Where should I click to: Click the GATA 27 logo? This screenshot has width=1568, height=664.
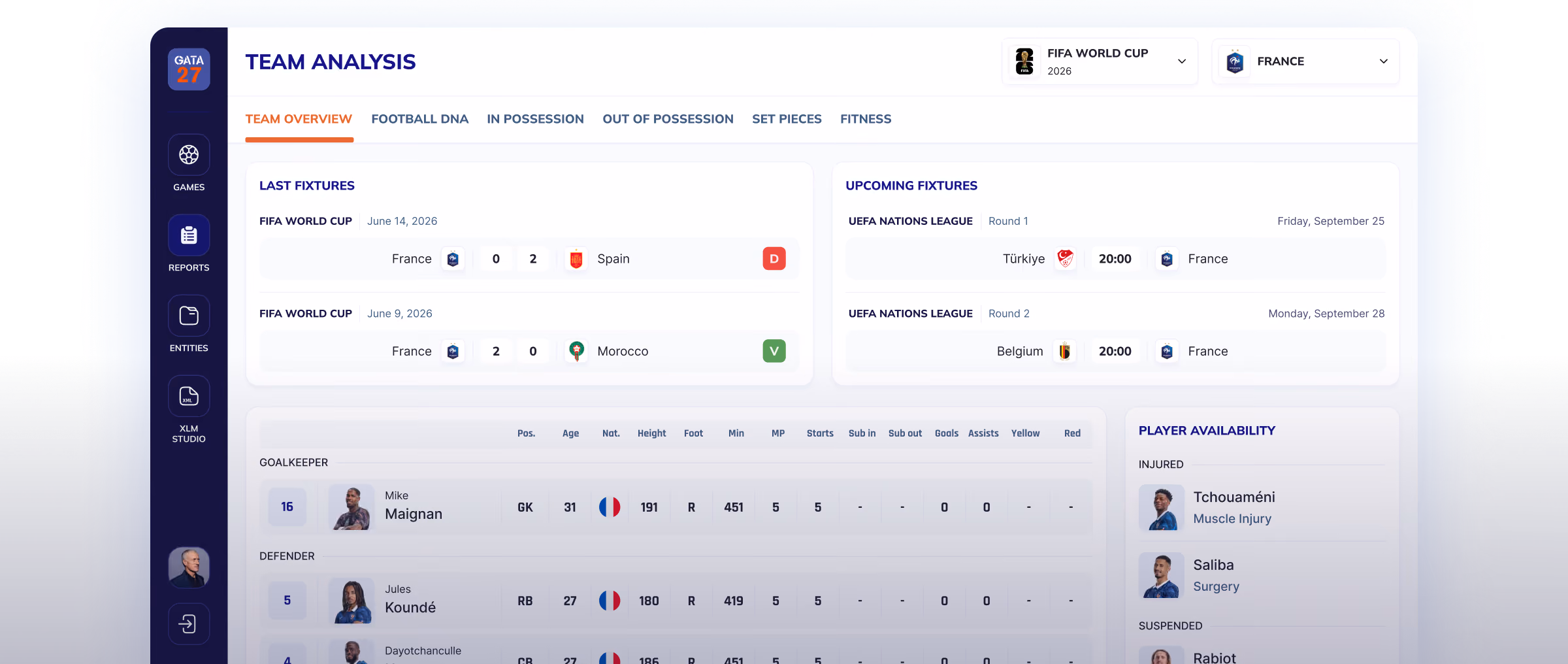[189, 69]
